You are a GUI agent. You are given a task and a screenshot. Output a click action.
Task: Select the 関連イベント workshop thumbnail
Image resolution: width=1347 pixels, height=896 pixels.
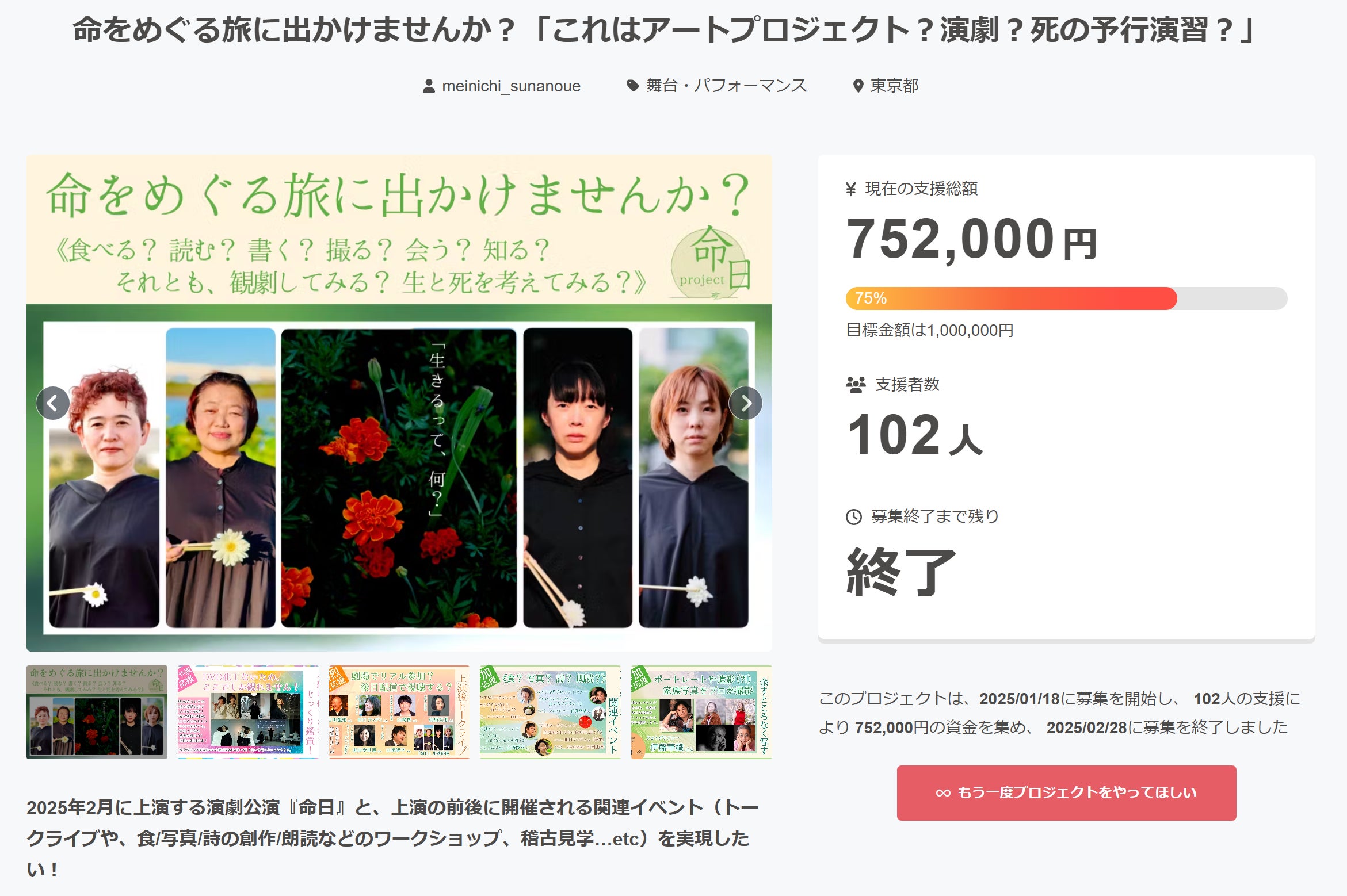(550, 712)
